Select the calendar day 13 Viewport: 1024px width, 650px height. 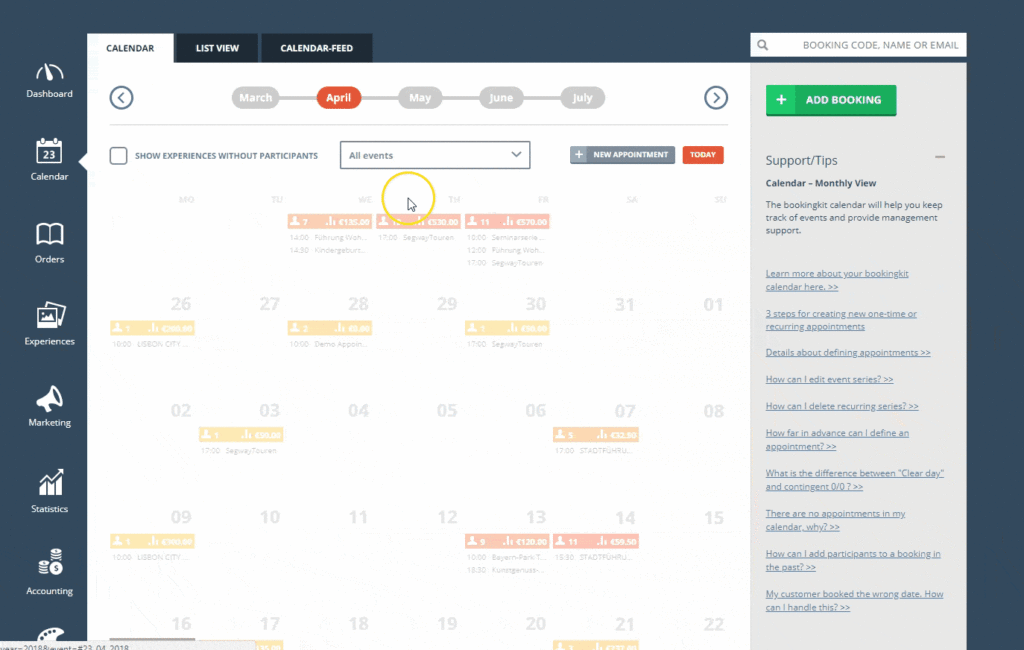tap(536, 517)
